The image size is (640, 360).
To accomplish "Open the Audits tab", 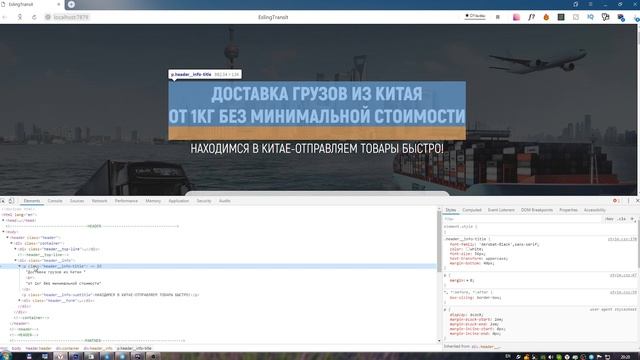I will tap(224, 201).
